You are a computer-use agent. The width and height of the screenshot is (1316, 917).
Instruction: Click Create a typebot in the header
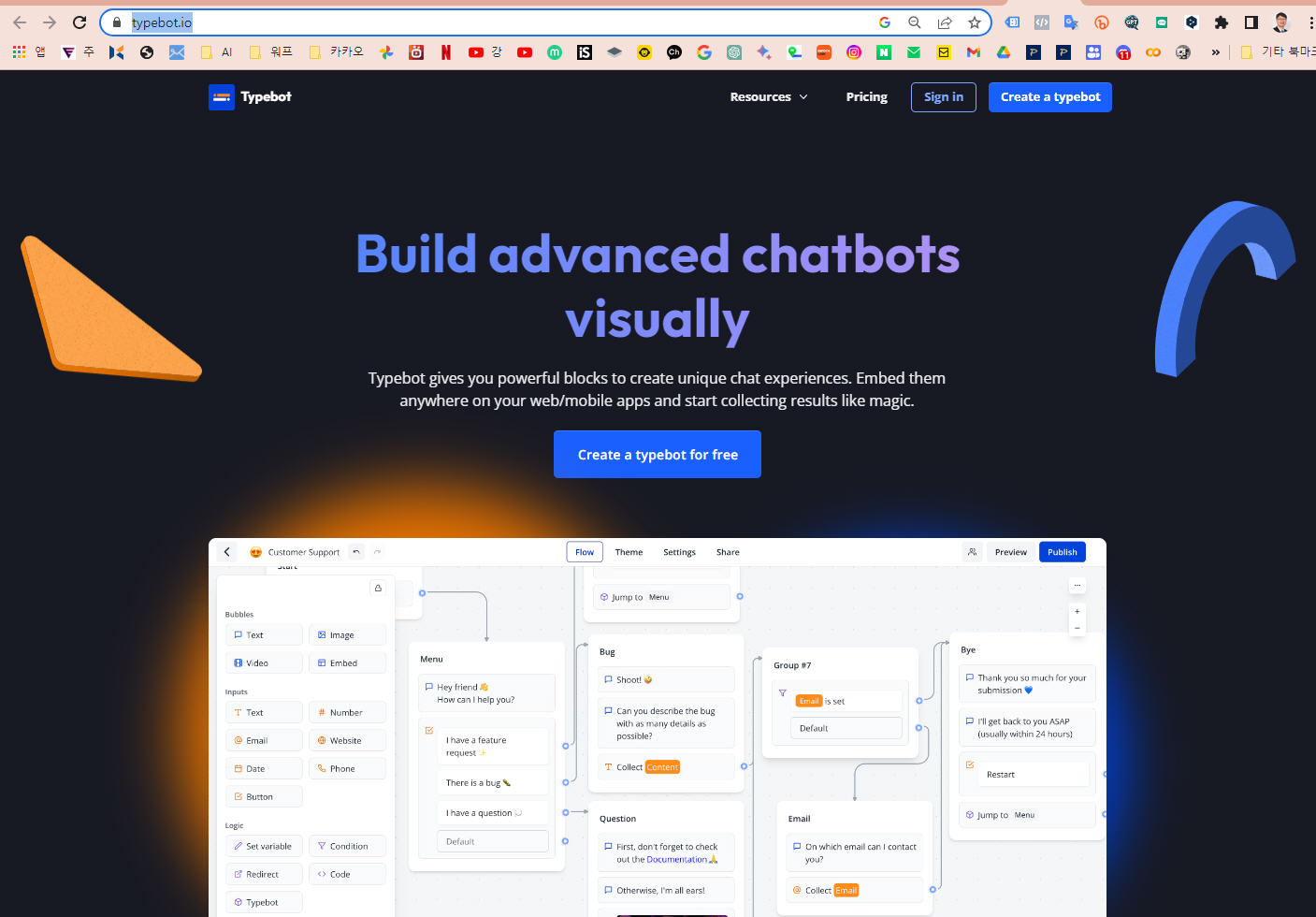tap(1050, 96)
